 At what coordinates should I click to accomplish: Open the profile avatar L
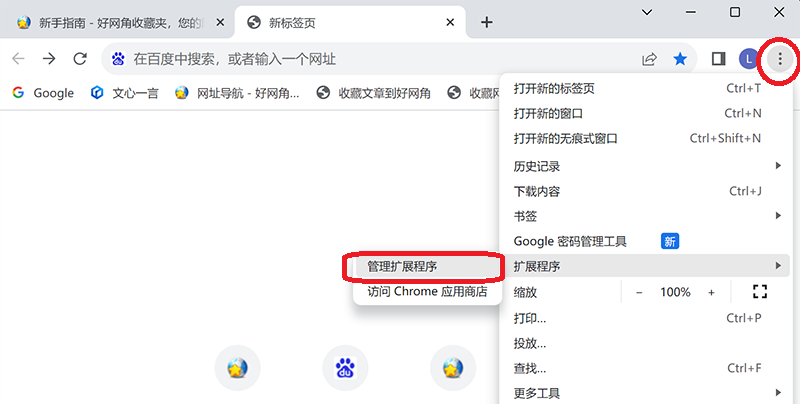749,59
